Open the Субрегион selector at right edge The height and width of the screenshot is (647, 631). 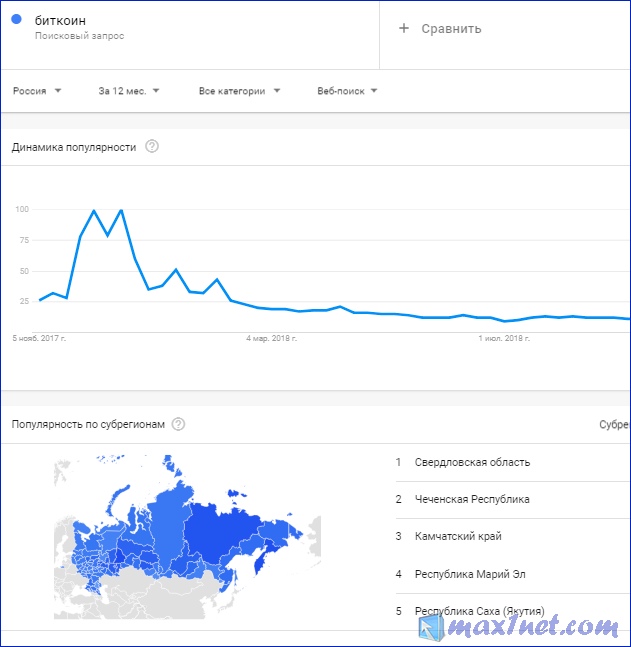click(614, 425)
